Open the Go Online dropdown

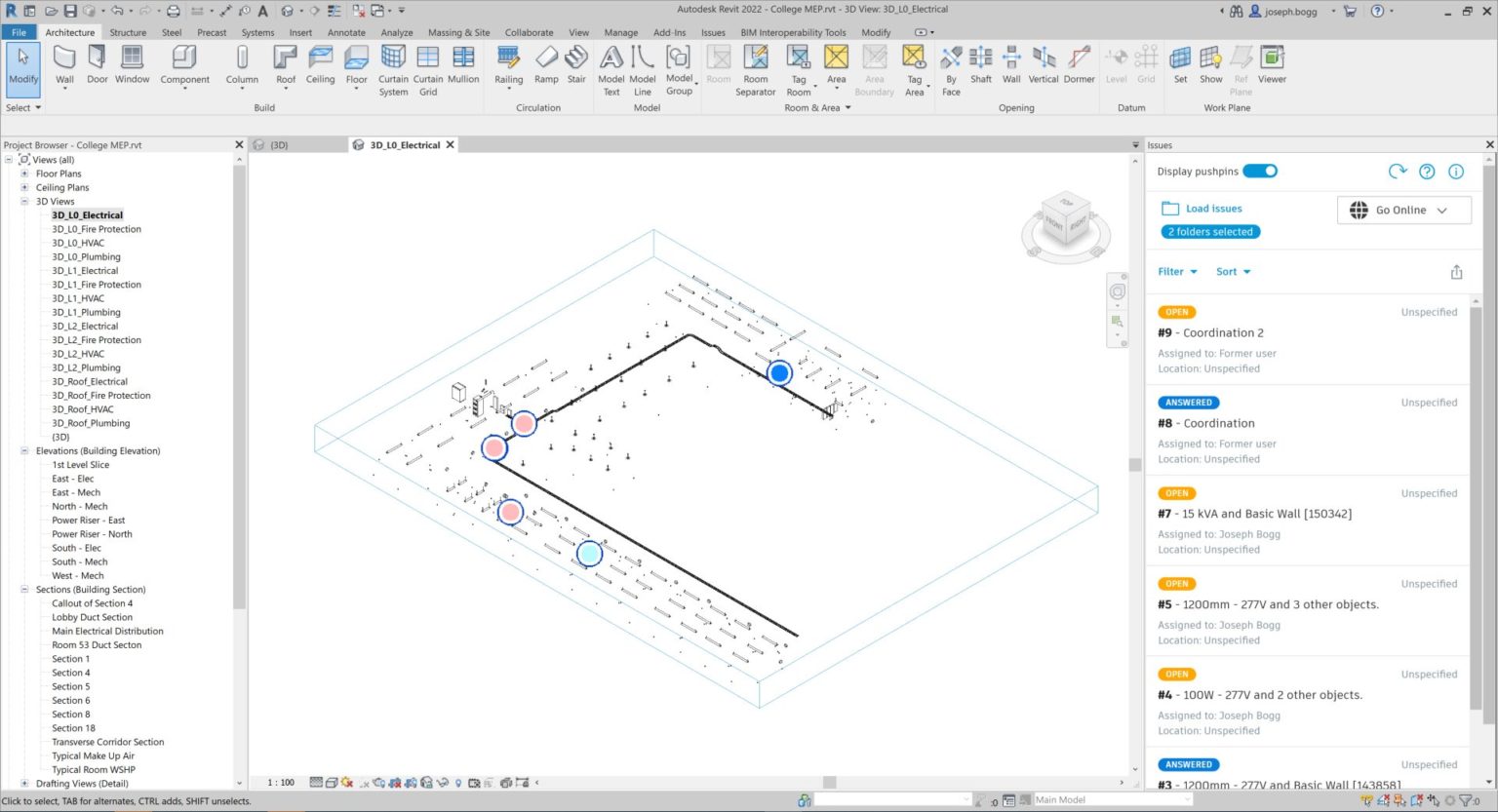[x=1403, y=210]
